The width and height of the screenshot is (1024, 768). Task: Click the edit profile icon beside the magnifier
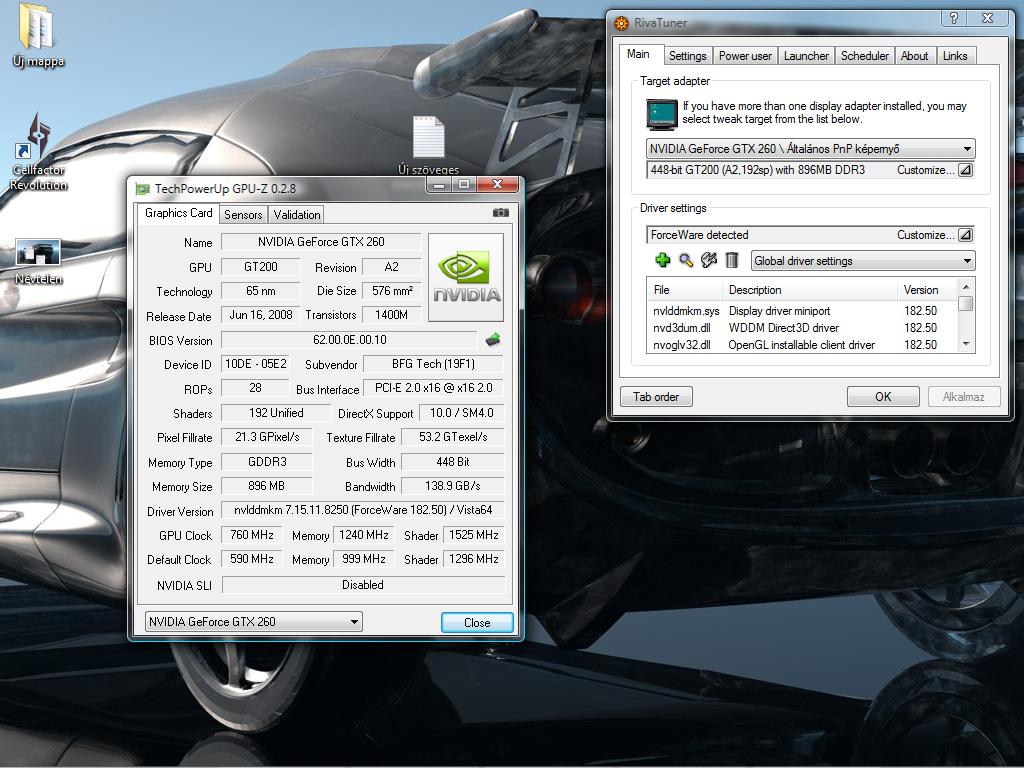click(709, 260)
